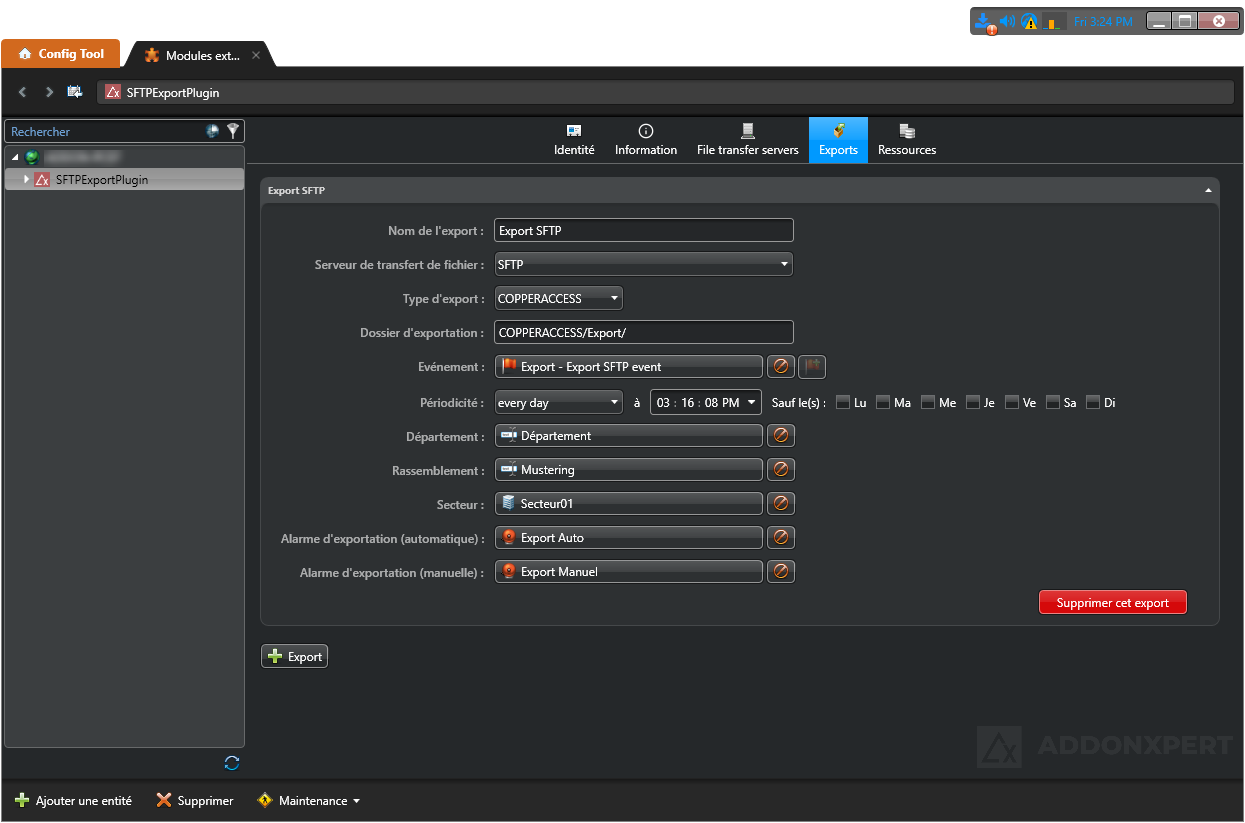Open the Type d'export COPPERACCESS dropdown
This screenshot has height=823, width=1245.
(x=559, y=299)
